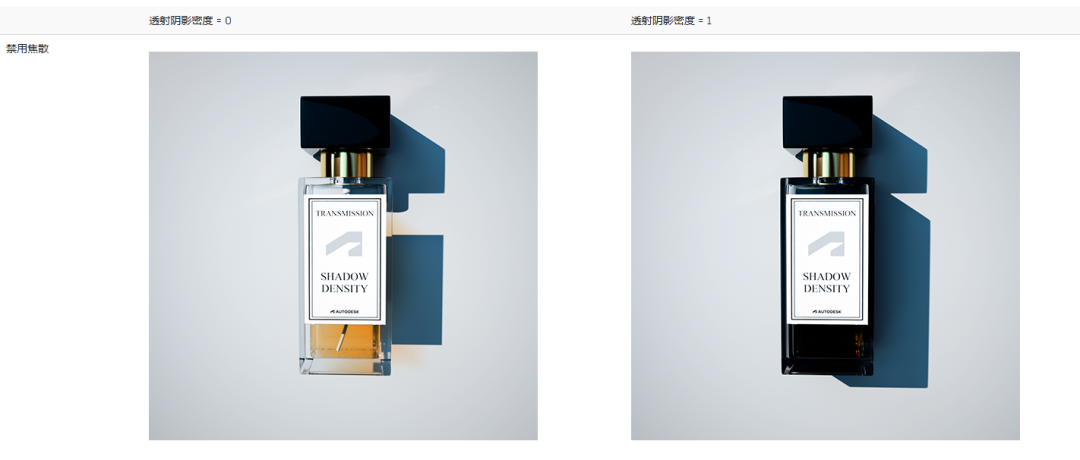Image resolution: width=1080 pixels, height=460 pixels.
Task: Click the gold collar of the right bottle
Action: coord(827,162)
